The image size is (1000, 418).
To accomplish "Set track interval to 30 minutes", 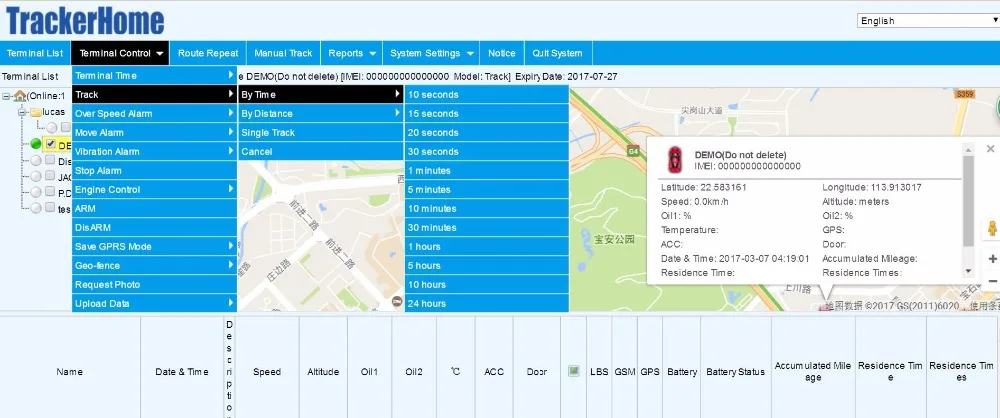I will pos(487,228).
